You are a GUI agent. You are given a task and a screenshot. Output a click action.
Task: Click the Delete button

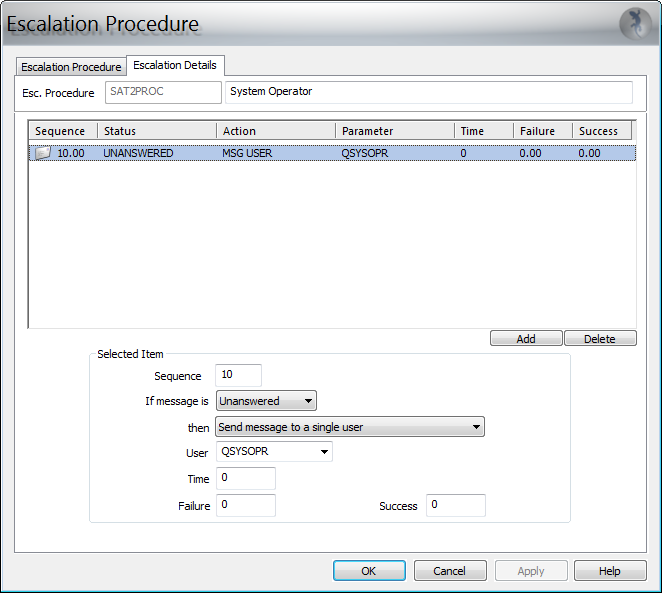tap(600, 339)
